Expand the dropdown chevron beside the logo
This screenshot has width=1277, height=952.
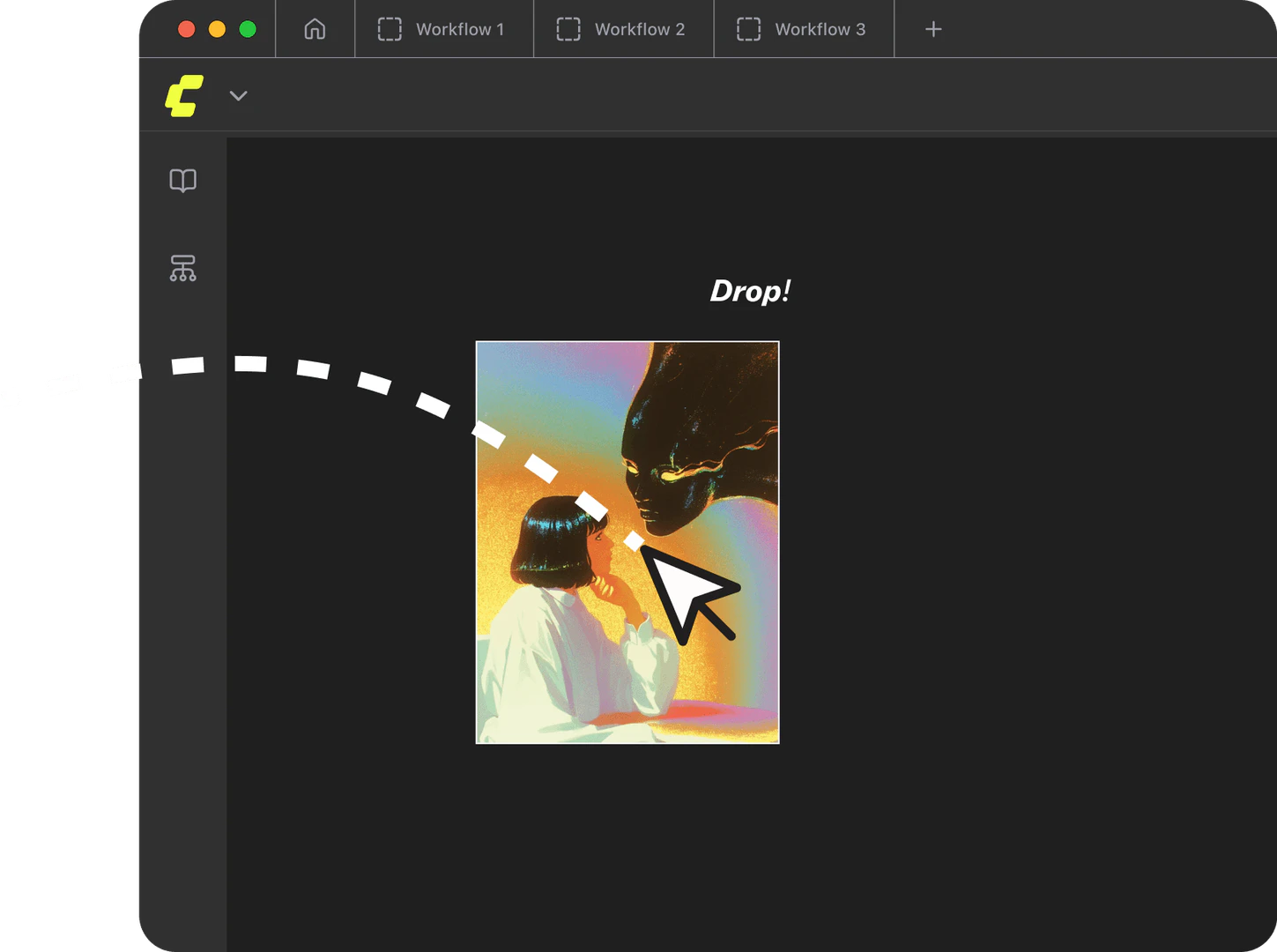[238, 95]
